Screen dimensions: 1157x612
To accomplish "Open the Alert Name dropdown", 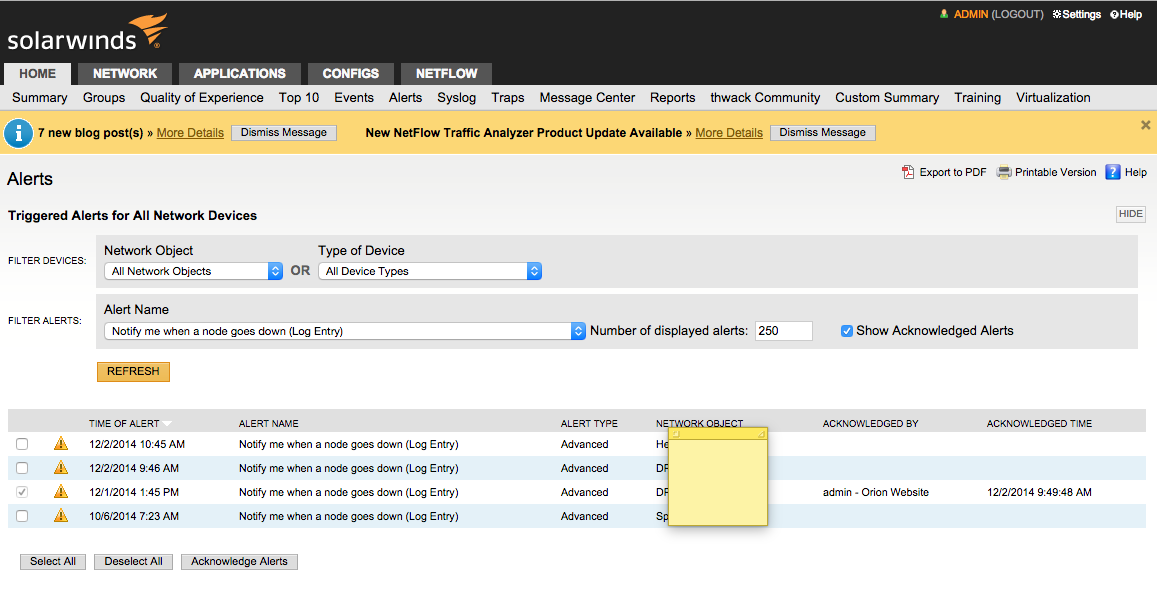I will [x=345, y=331].
